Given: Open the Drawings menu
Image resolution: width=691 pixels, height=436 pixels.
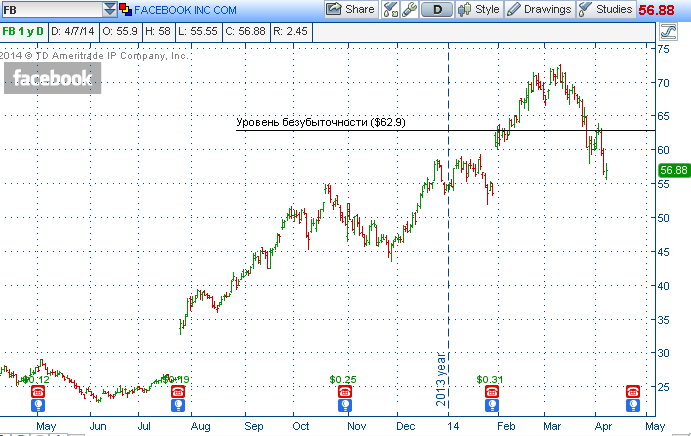Looking at the screenshot, I should click(x=539, y=9).
